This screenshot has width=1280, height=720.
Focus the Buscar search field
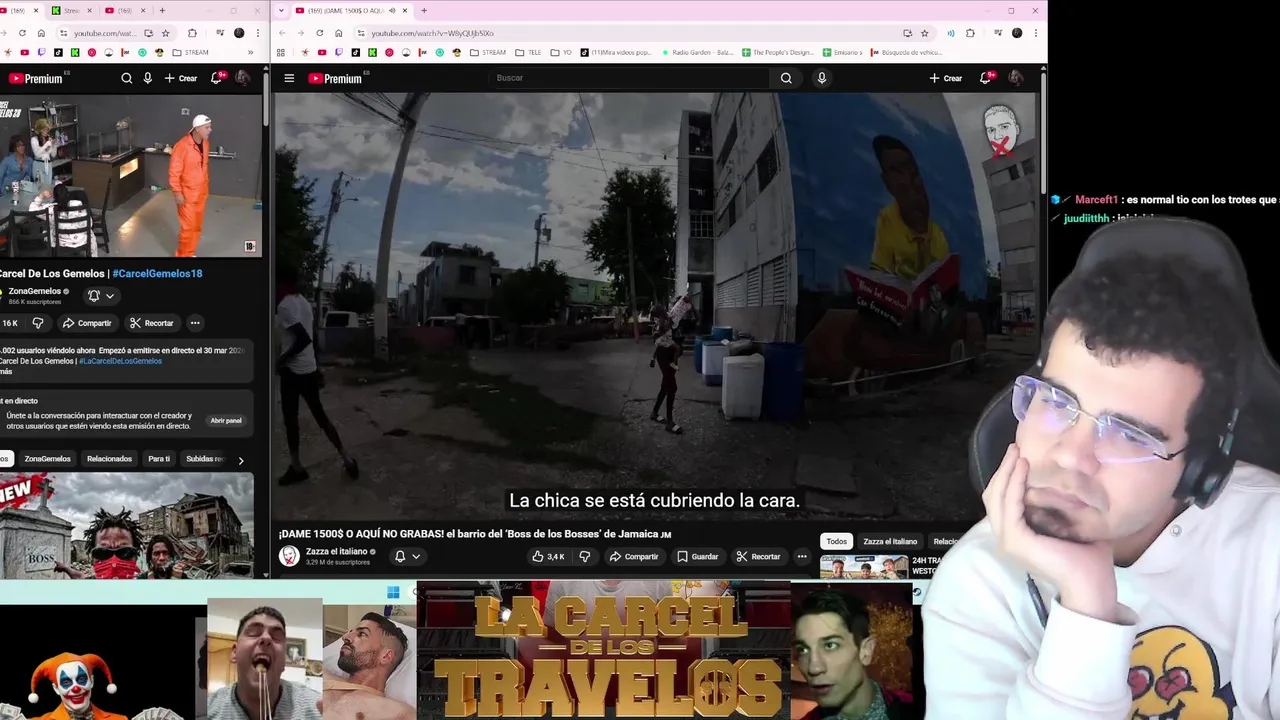630,78
